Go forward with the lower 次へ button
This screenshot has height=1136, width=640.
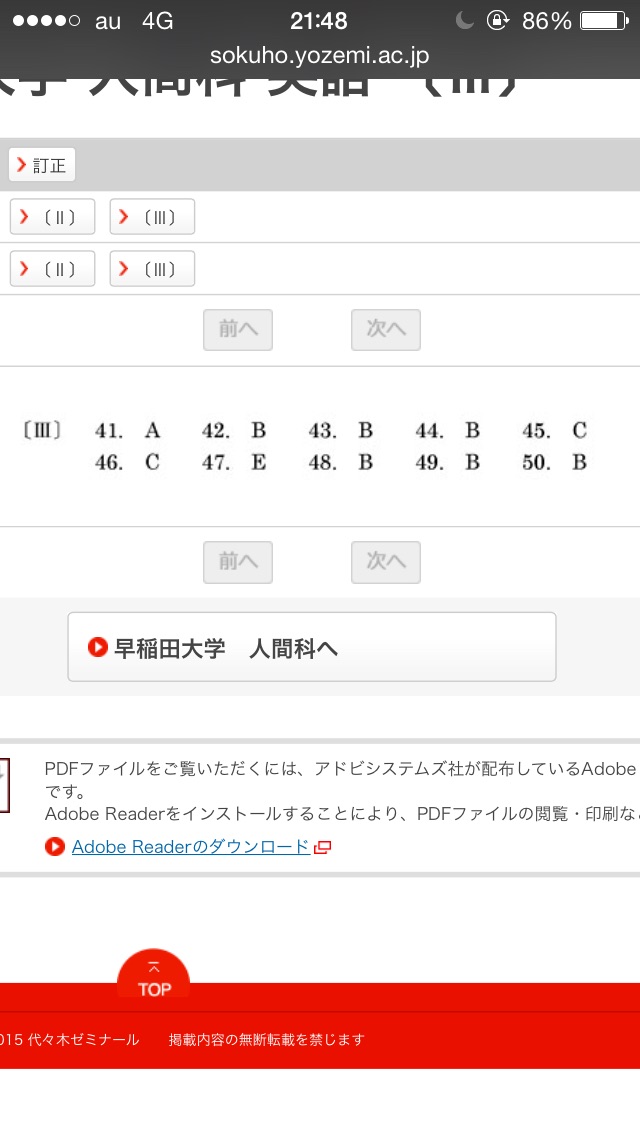tap(386, 562)
